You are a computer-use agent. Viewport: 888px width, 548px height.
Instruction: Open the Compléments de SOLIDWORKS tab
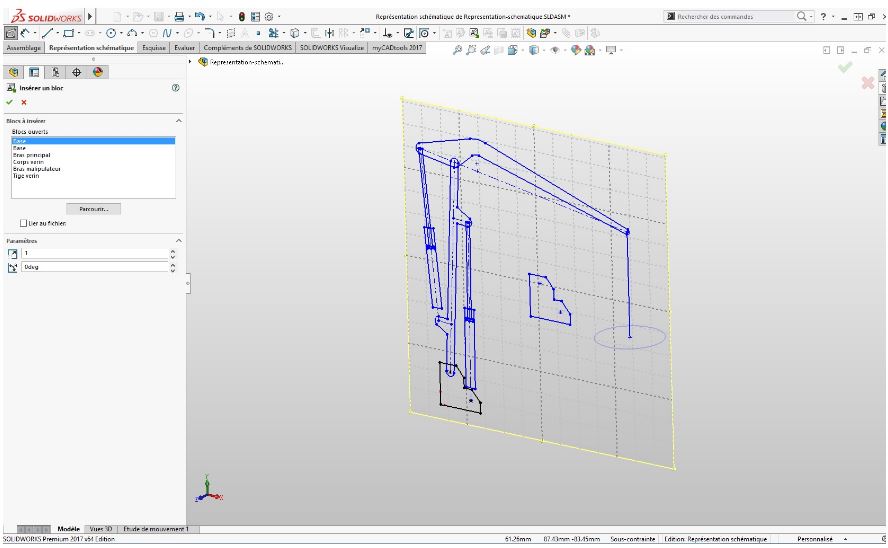coord(247,48)
